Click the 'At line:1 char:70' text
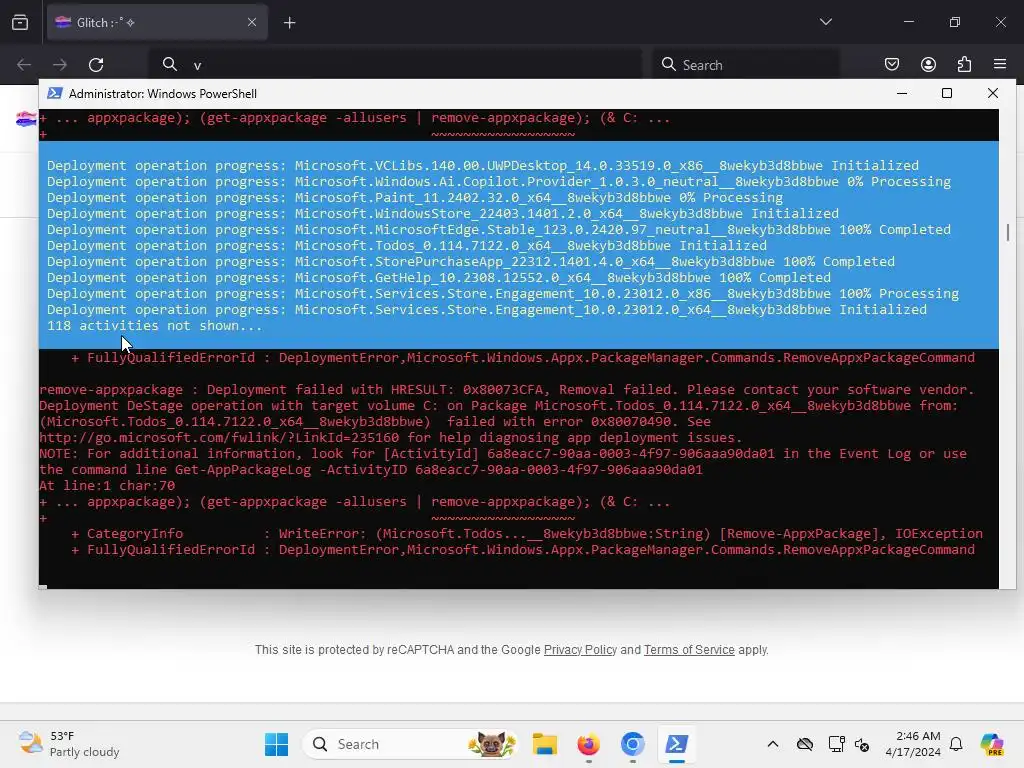This screenshot has height=768, width=1024. [107, 485]
